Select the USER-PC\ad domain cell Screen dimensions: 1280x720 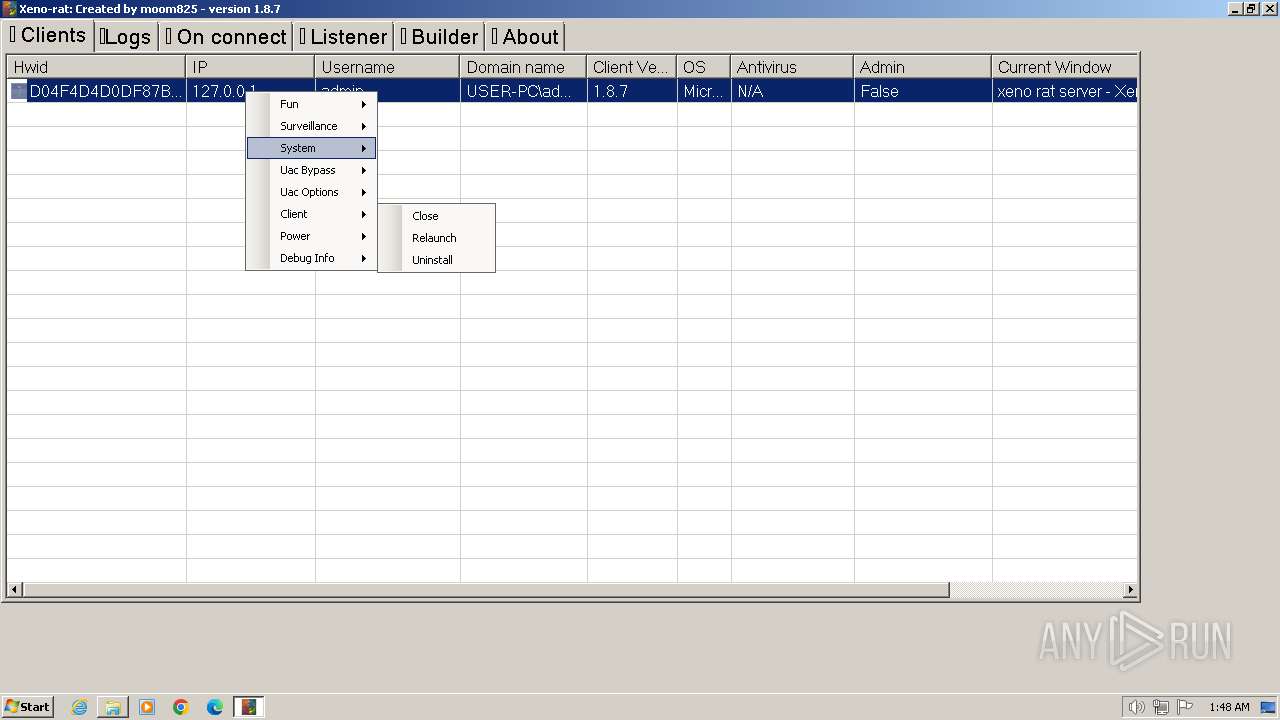523,91
